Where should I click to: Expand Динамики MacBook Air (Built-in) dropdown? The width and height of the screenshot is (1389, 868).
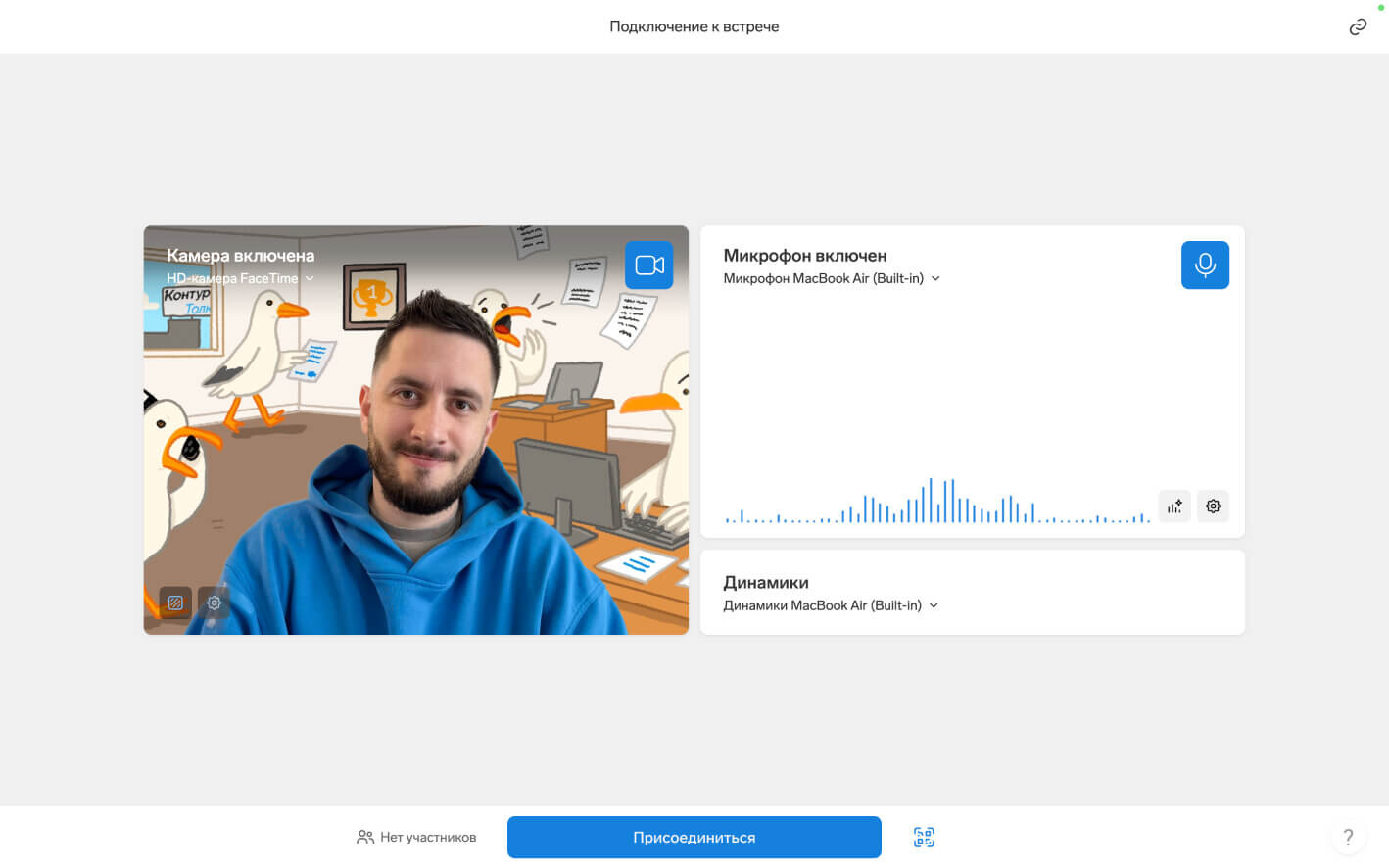pos(831,605)
